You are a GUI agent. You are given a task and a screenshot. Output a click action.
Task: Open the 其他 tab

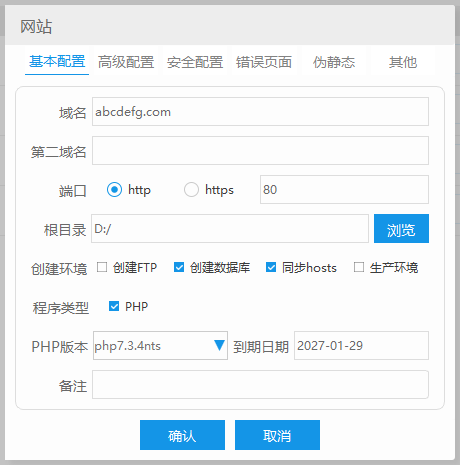click(x=403, y=62)
